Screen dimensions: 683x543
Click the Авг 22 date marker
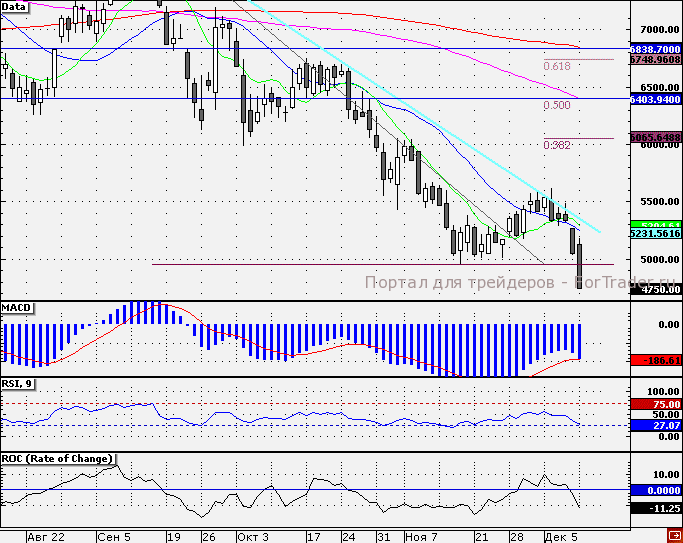46,537
